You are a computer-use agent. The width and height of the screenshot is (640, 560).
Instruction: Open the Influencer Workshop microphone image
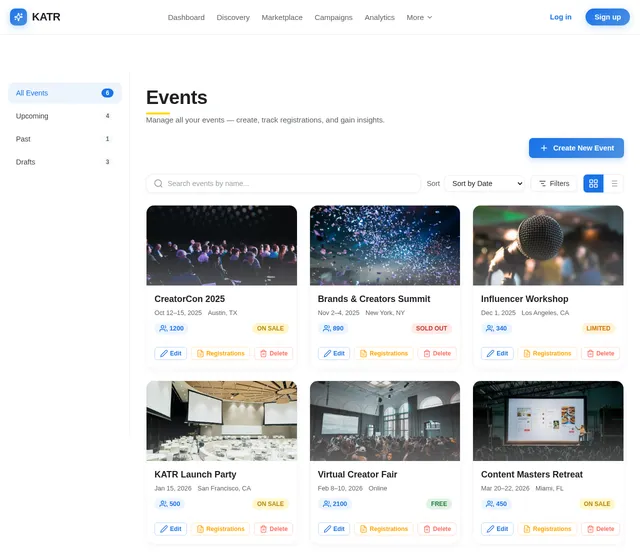point(548,245)
